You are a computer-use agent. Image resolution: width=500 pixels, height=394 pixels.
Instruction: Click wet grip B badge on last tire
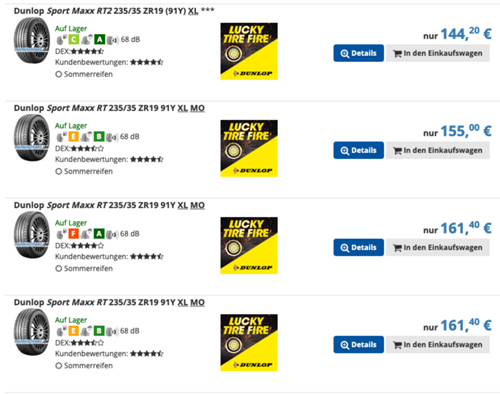coord(99,331)
